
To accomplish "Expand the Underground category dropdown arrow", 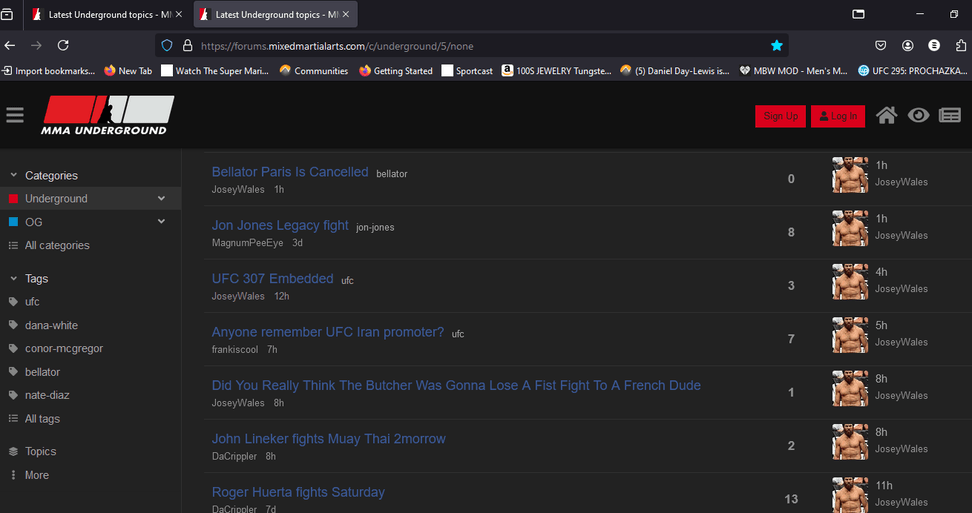I will [161, 198].
